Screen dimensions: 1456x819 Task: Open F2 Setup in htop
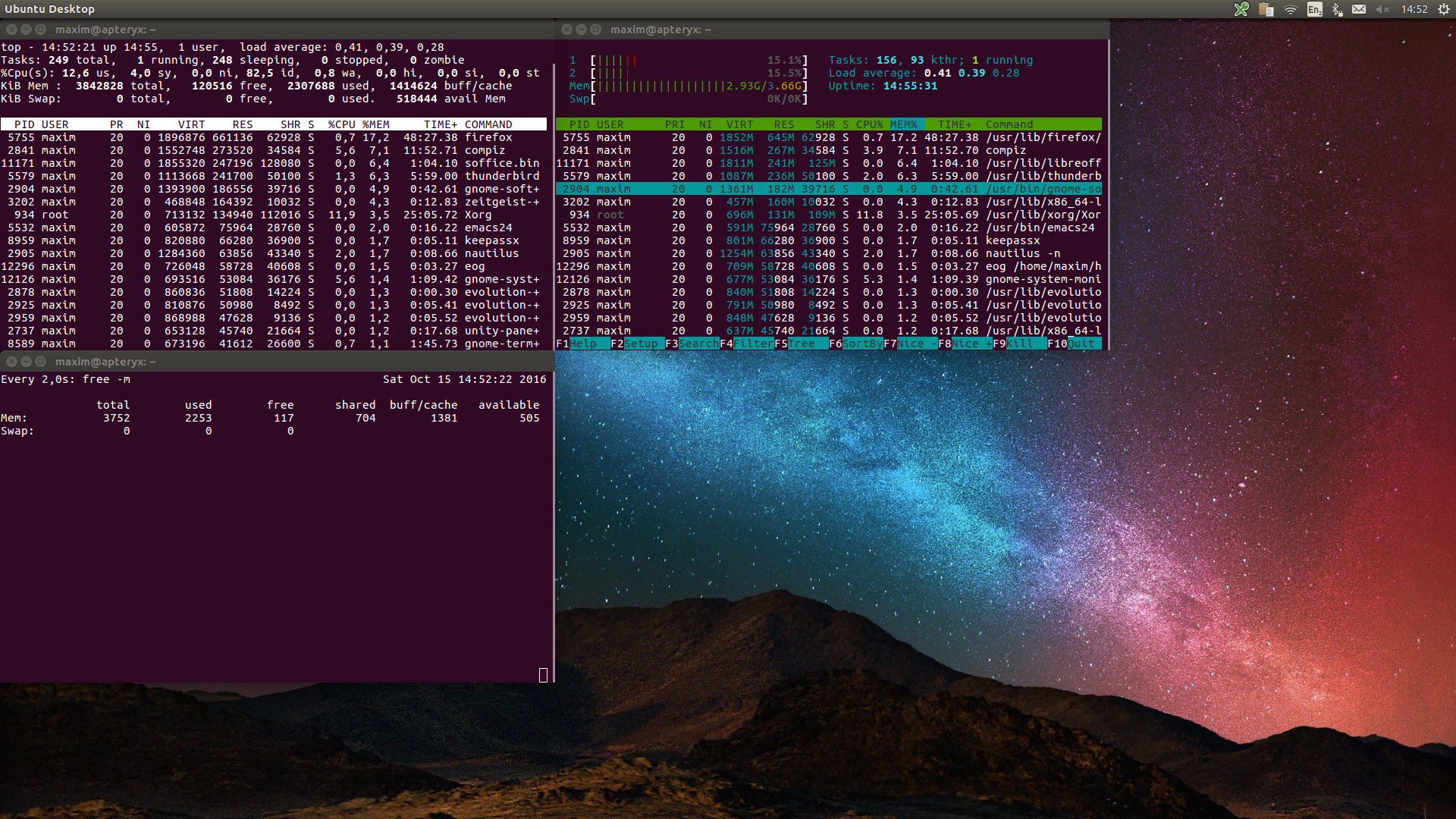pyautogui.click(x=638, y=344)
